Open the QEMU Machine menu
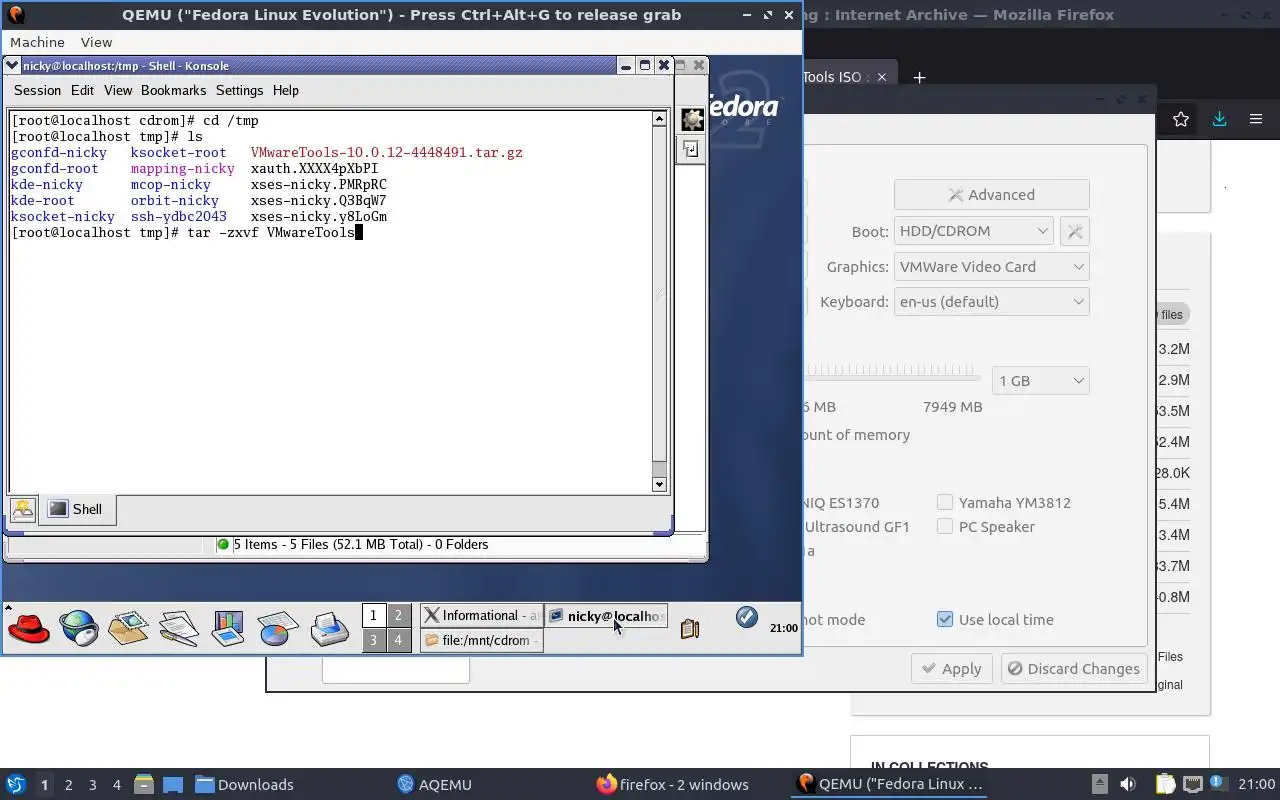This screenshot has height=800, width=1280. click(37, 42)
